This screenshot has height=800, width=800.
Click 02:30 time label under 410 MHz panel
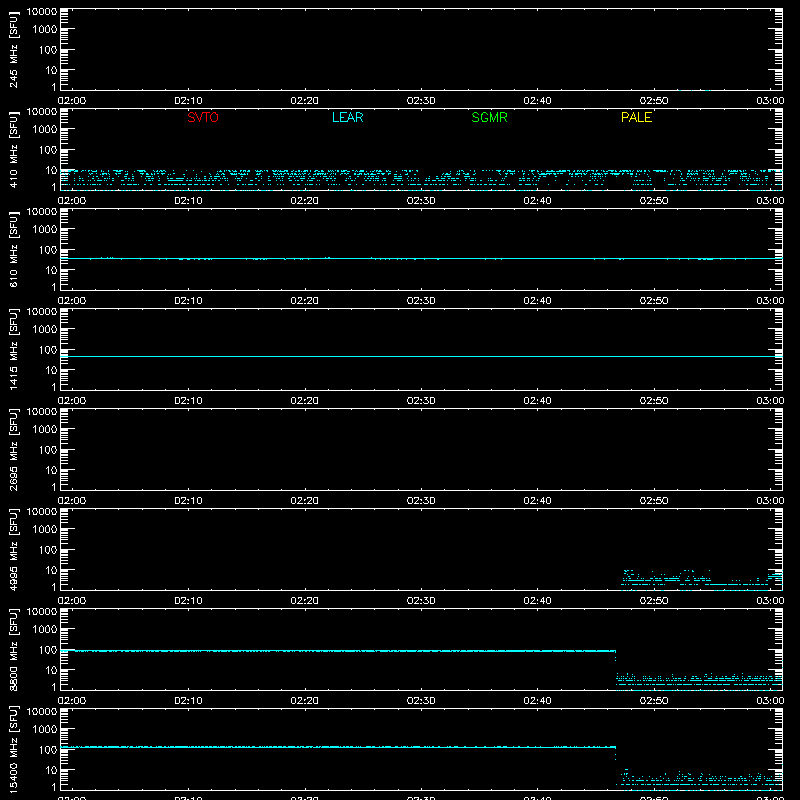(421, 201)
